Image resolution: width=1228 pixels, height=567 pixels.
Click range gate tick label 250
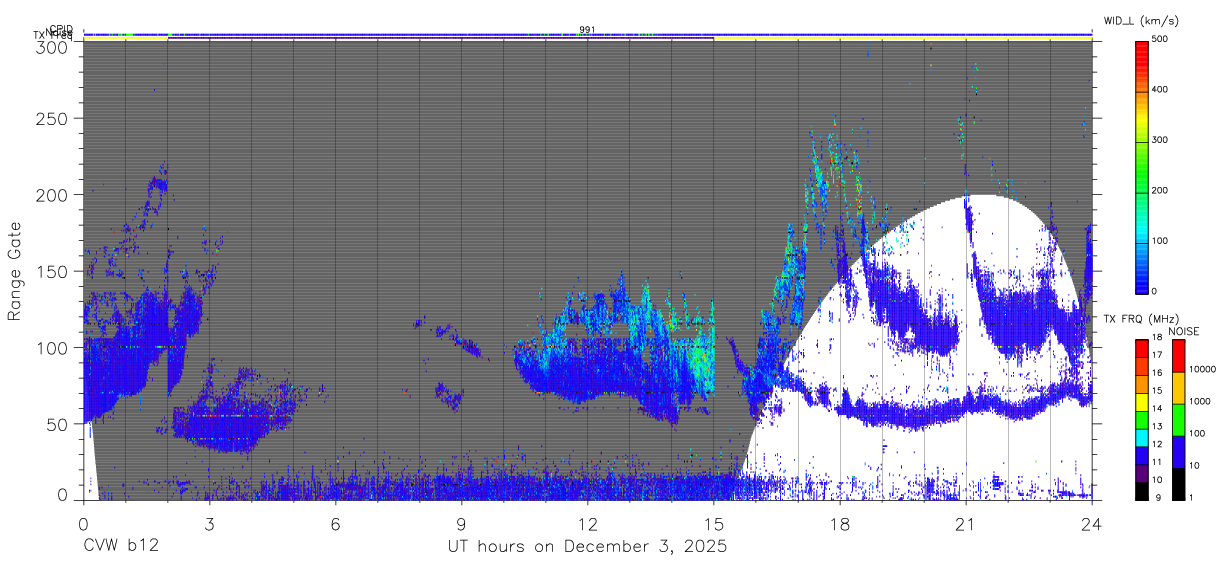click(53, 118)
